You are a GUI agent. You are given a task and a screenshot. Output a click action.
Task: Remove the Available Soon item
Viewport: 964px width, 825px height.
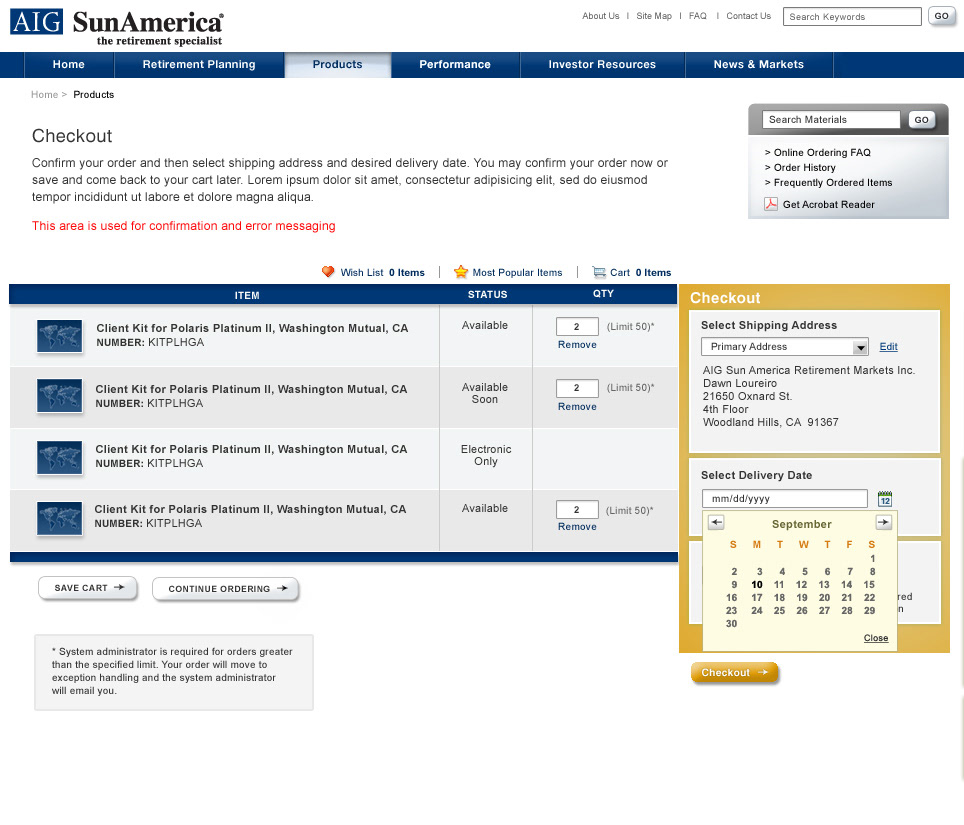click(x=577, y=407)
